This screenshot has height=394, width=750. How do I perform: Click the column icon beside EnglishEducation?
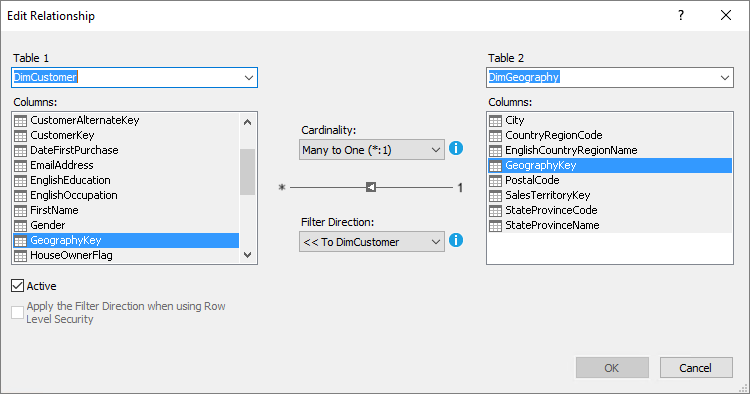[21, 181]
